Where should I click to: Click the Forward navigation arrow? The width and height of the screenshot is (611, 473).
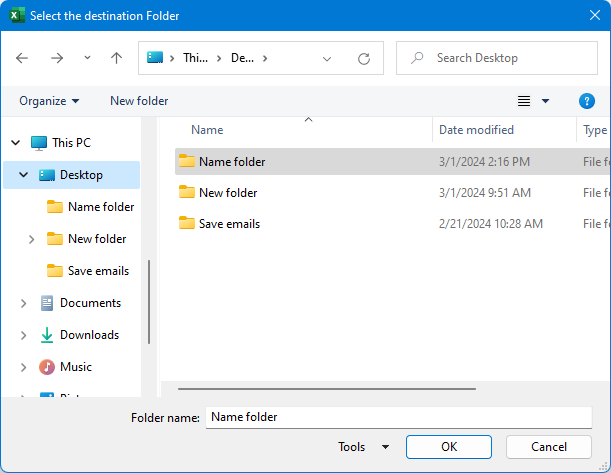(x=57, y=58)
